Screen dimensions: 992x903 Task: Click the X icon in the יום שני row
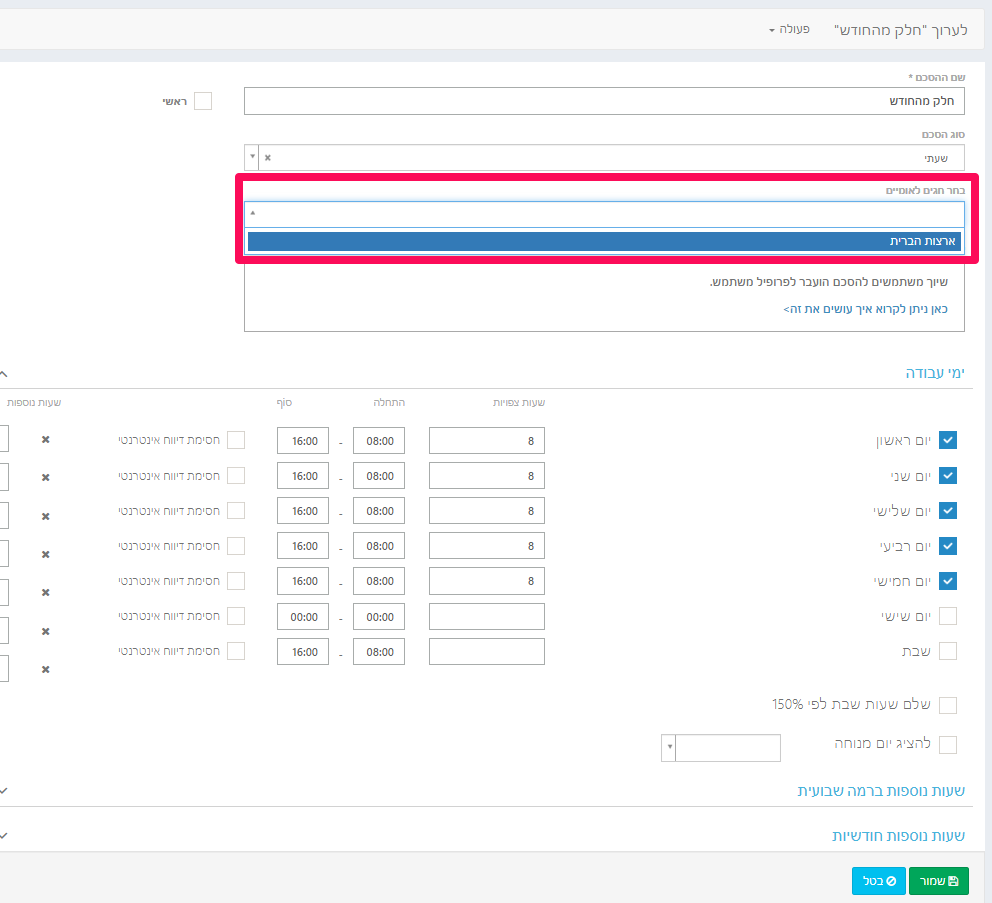click(x=45, y=478)
